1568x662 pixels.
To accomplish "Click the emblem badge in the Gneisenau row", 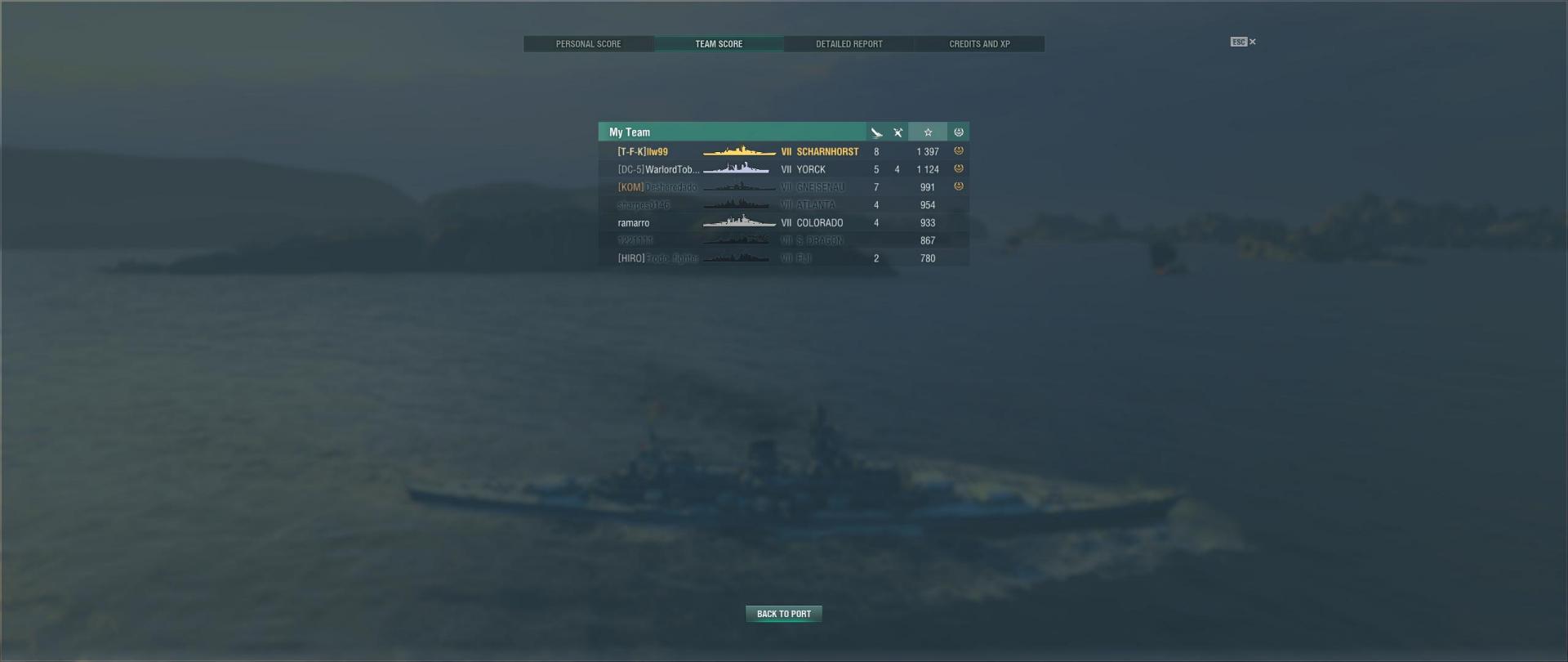I will coord(959,187).
